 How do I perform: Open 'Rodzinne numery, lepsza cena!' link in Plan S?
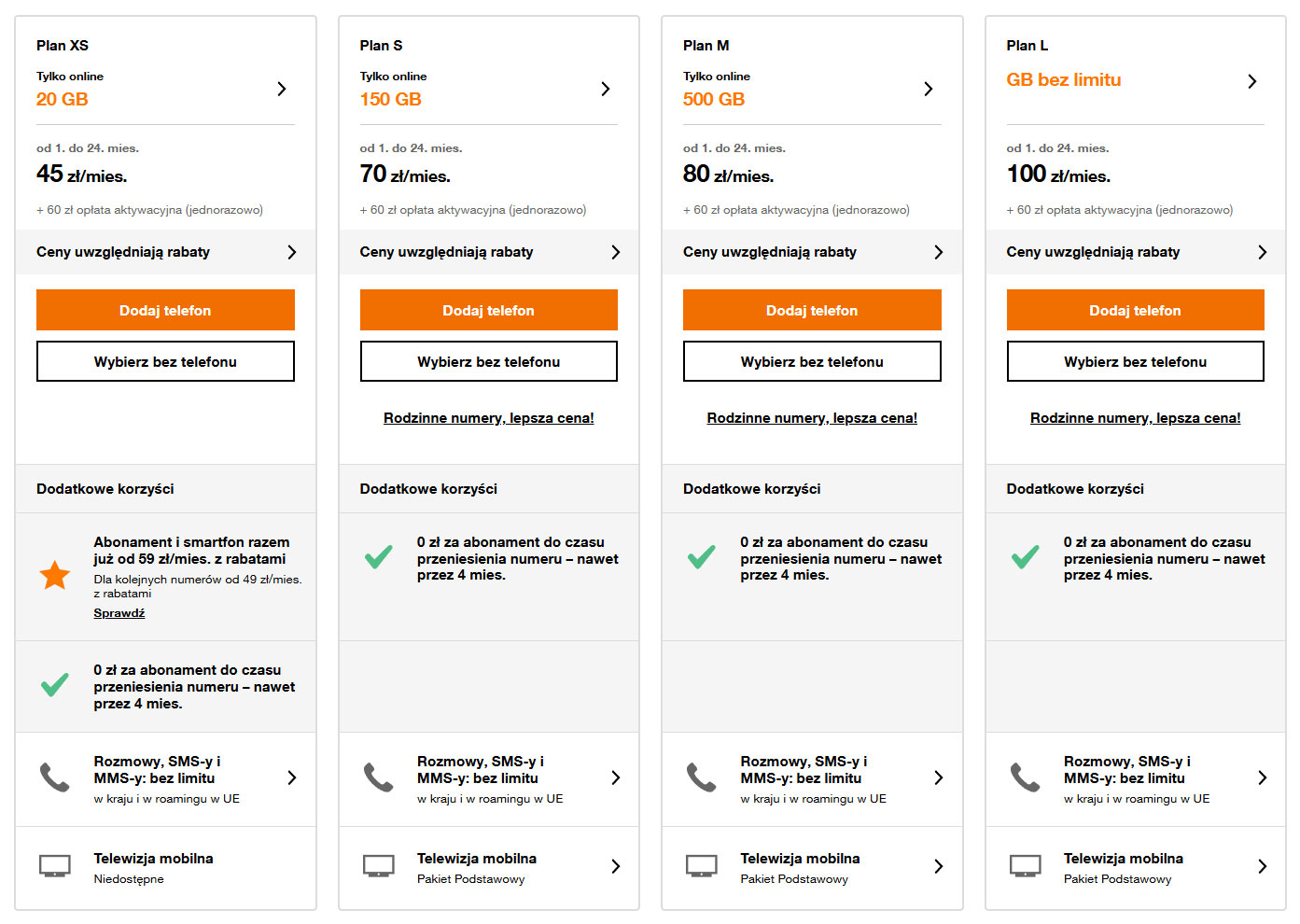tap(489, 418)
